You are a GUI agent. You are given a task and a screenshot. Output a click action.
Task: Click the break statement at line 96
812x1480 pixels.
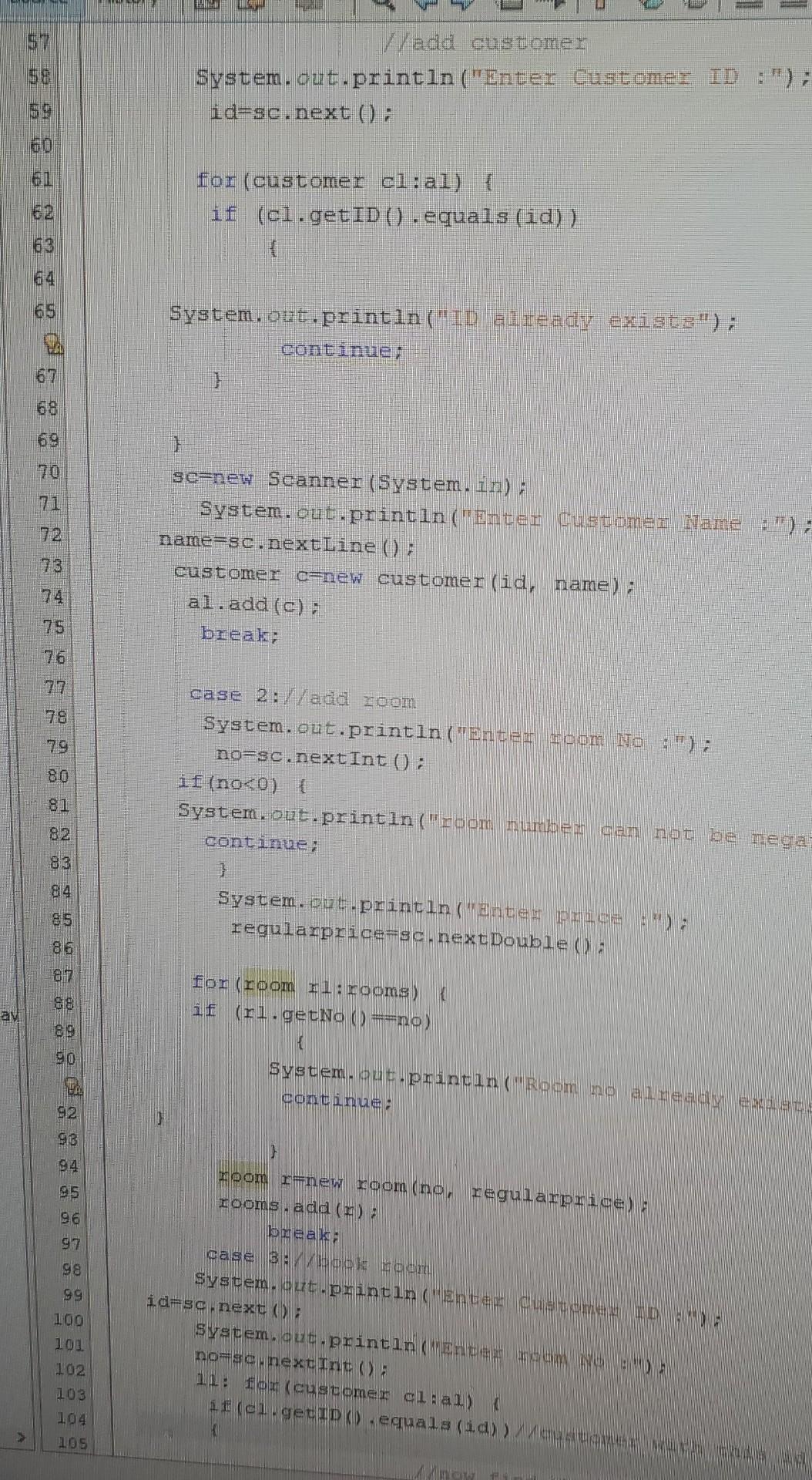[x=304, y=1233]
